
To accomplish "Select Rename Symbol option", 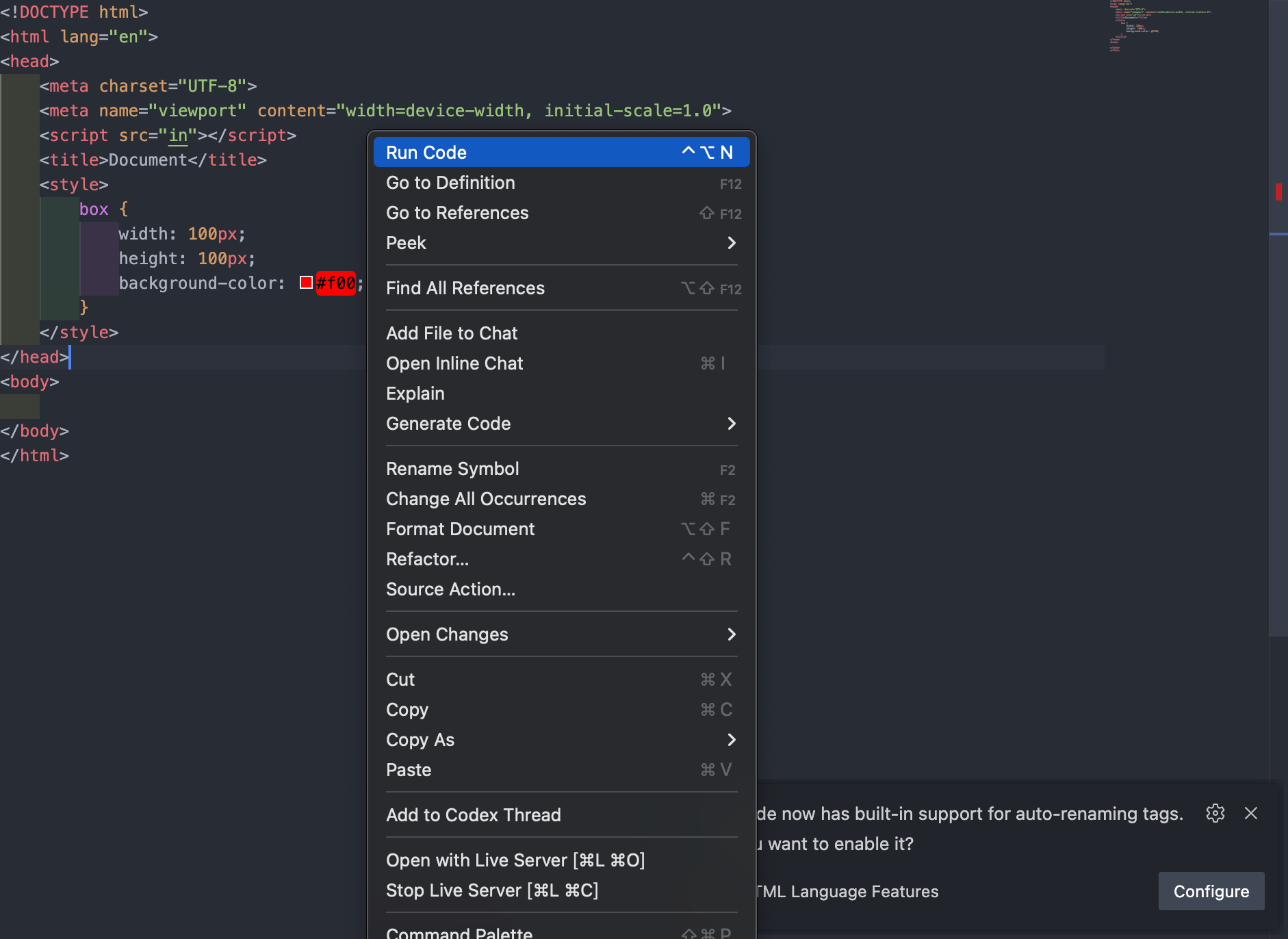I will (x=561, y=469).
